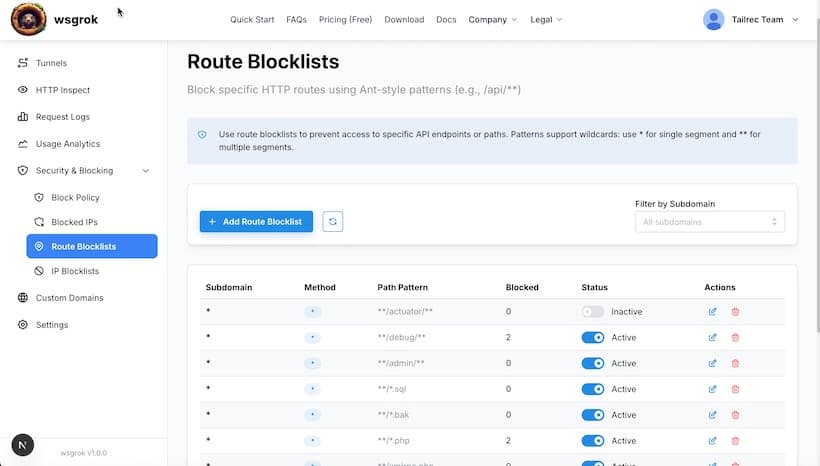Click the page vertical scrollbar

(x=817, y=175)
